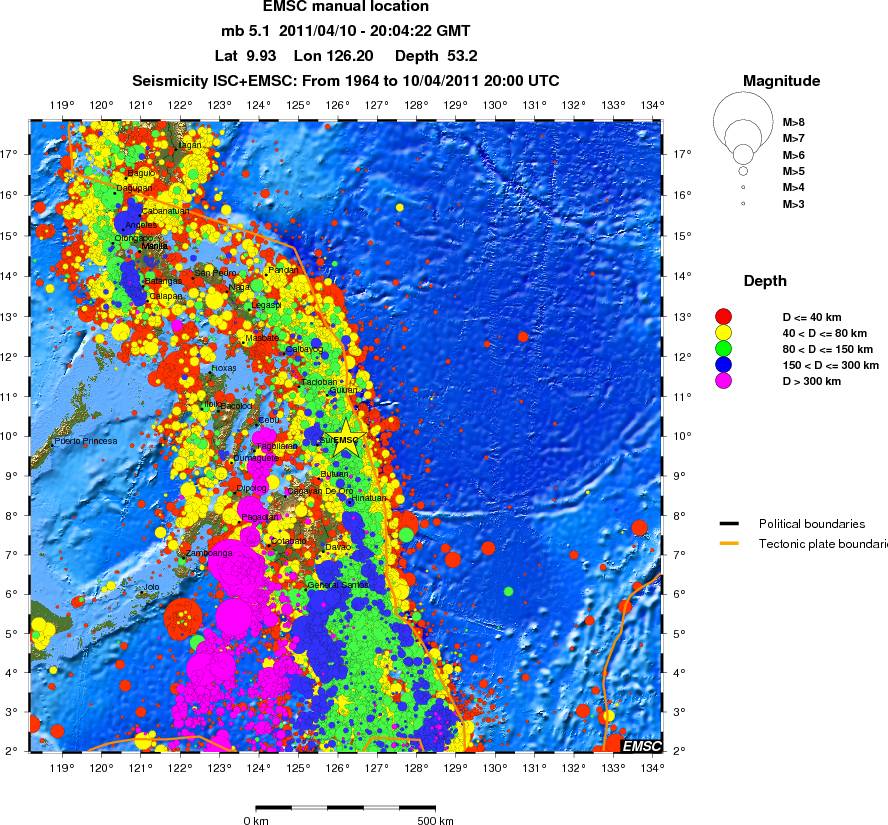Click the bottom axis '119°' longitude label
The width and height of the screenshot is (888, 825).
[62, 767]
